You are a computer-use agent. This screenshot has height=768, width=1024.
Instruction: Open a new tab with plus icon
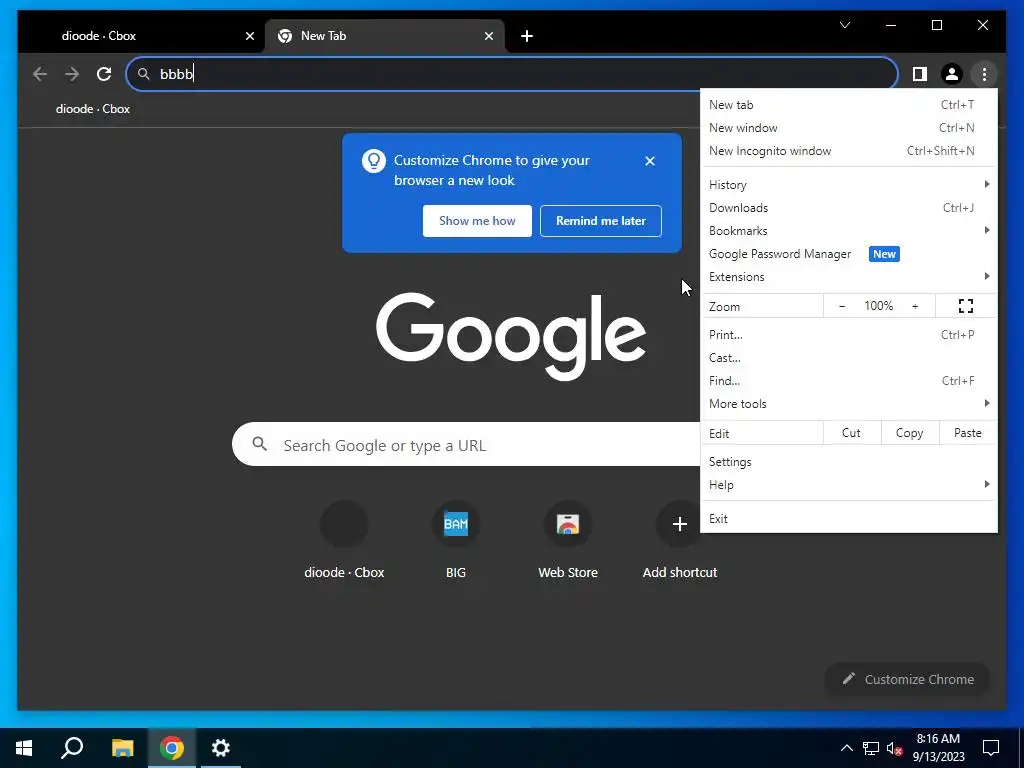[x=527, y=36]
